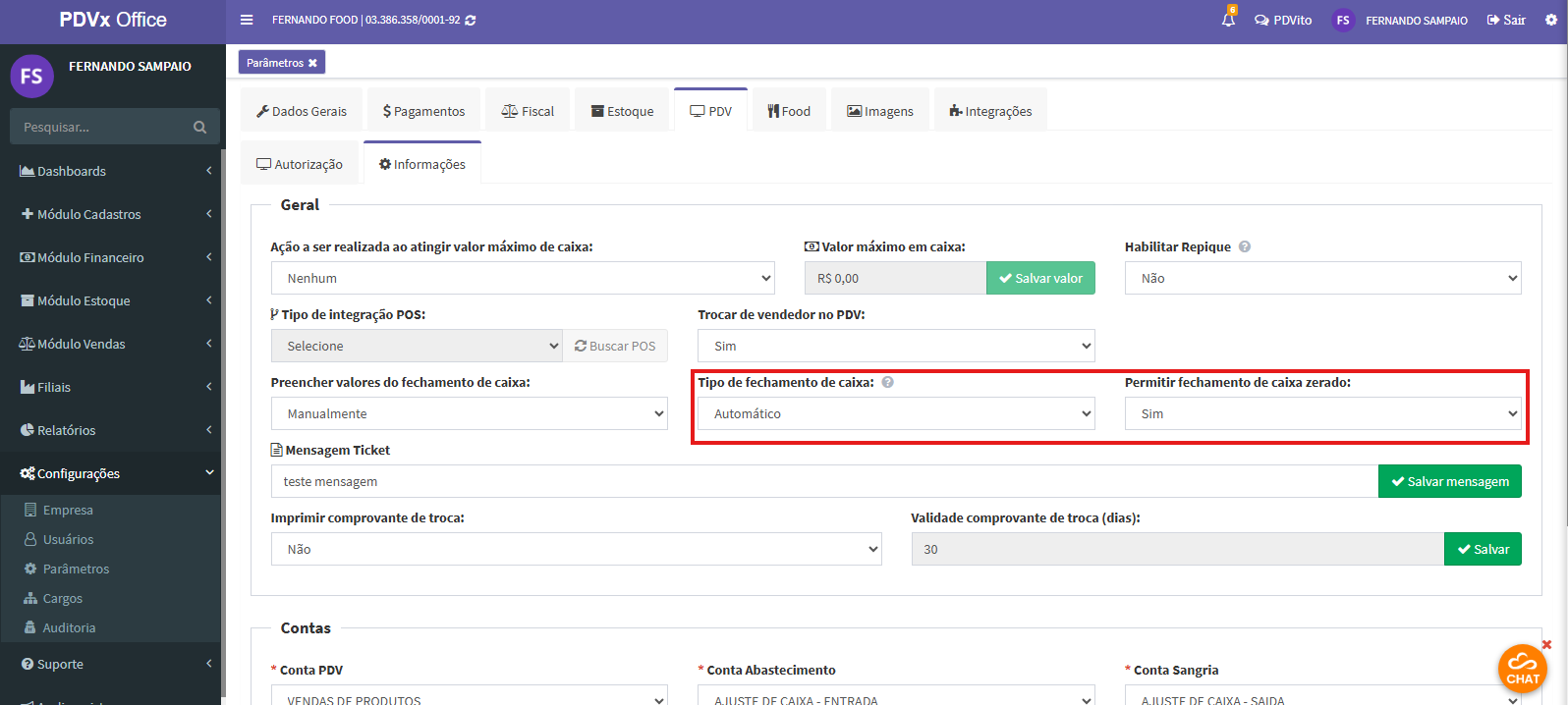Open Permitir fechamento de caixa zerado dropdown

pos(1323,413)
